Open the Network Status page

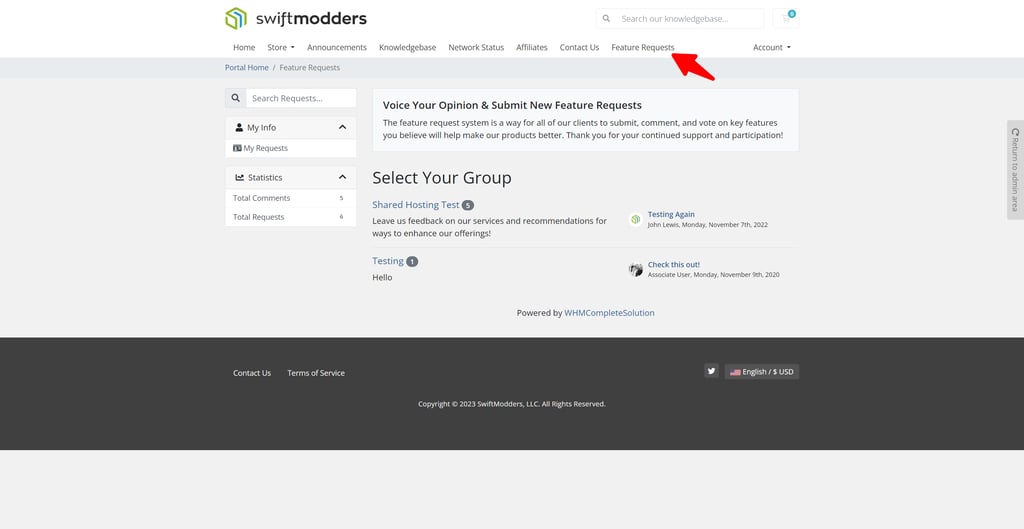(476, 47)
